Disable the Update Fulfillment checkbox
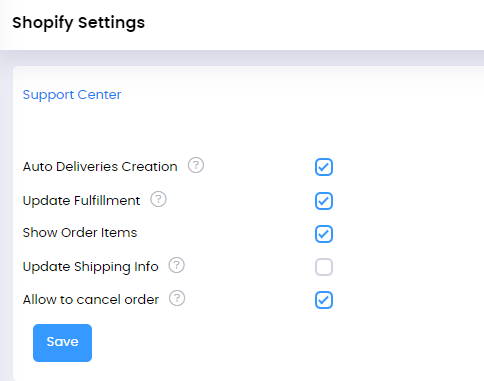This screenshot has width=484, height=381. point(324,201)
